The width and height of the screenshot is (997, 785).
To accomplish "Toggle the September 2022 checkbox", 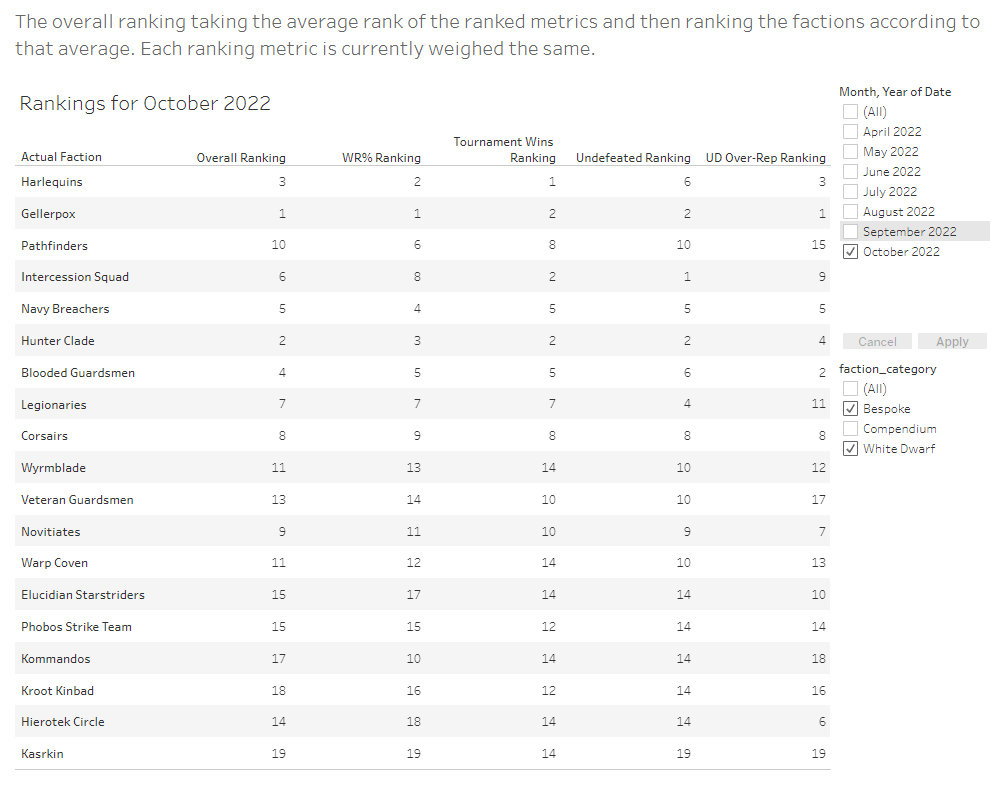I will [x=850, y=232].
